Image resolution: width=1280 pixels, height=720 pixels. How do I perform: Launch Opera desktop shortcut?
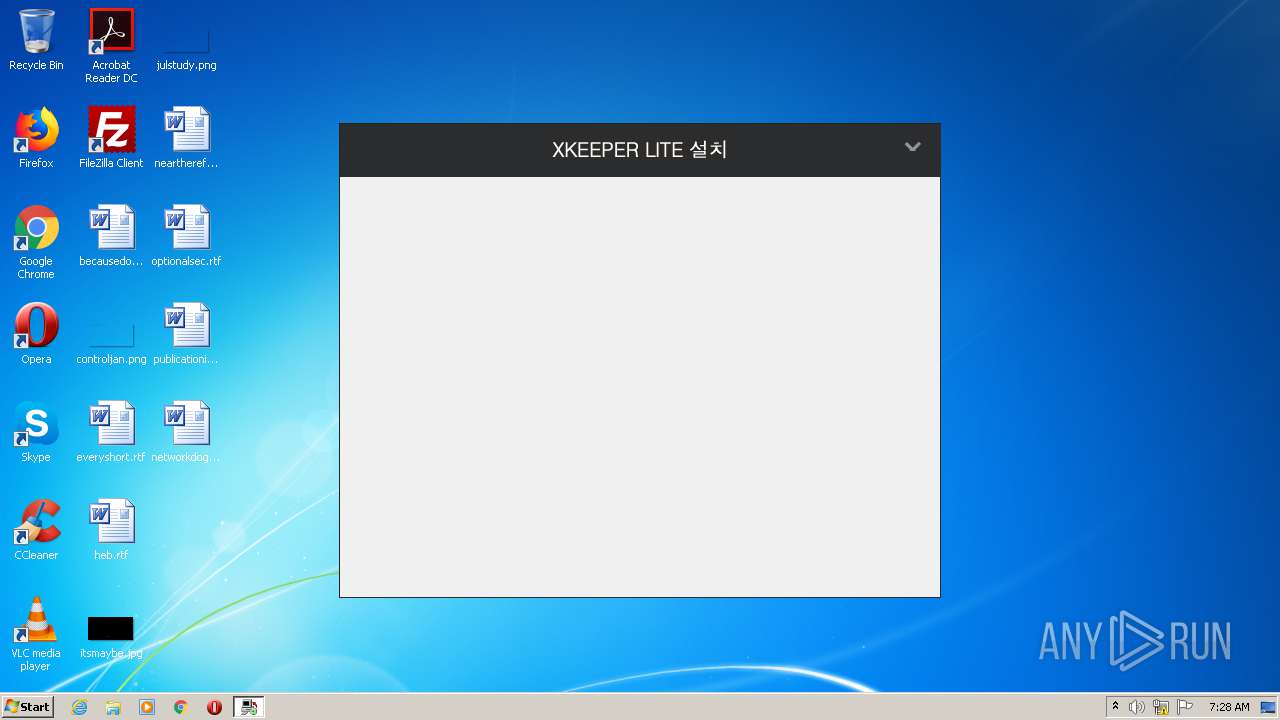click(x=36, y=334)
